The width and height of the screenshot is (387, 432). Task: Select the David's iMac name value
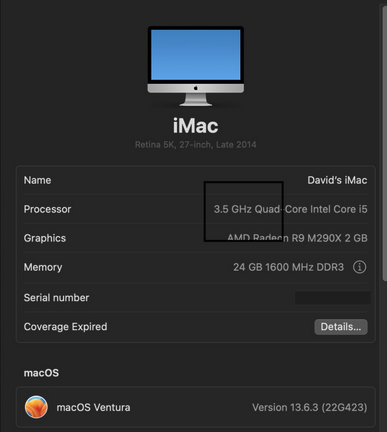tap(337, 180)
